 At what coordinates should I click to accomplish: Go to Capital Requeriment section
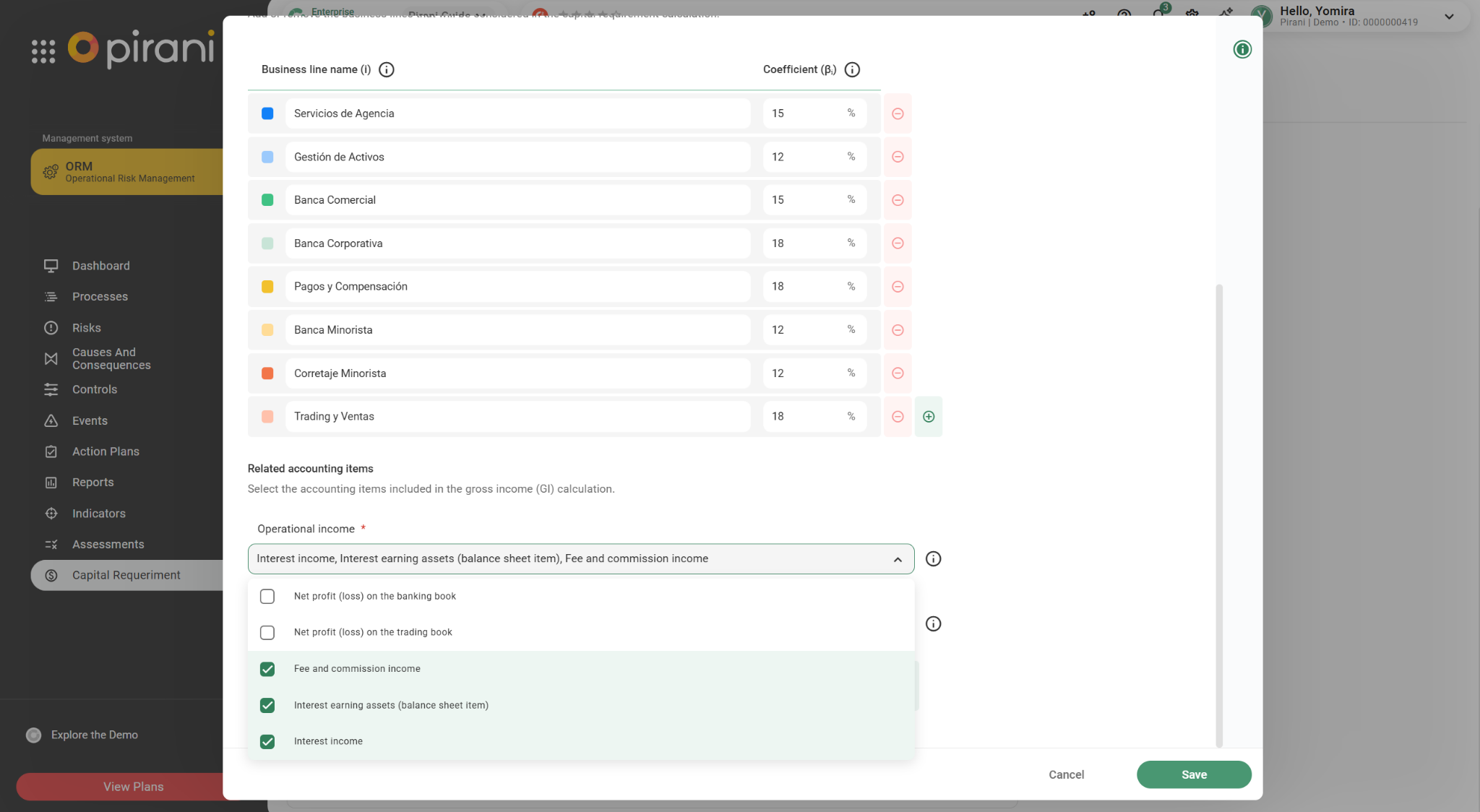[126, 576]
